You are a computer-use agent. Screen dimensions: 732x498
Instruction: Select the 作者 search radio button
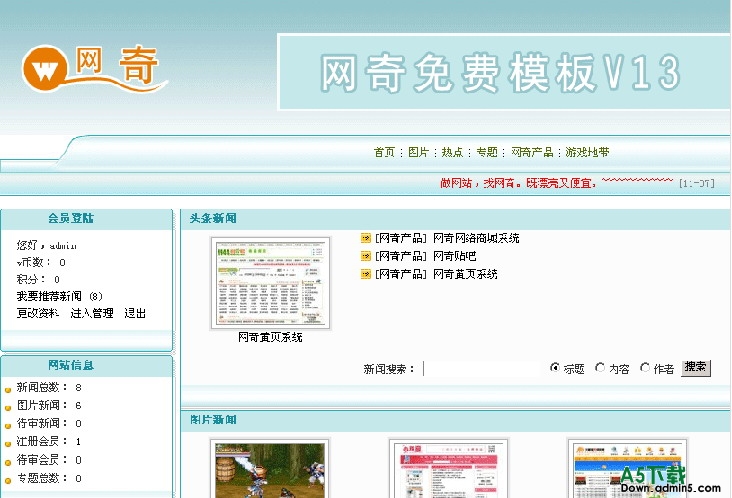tap(645, 368)
